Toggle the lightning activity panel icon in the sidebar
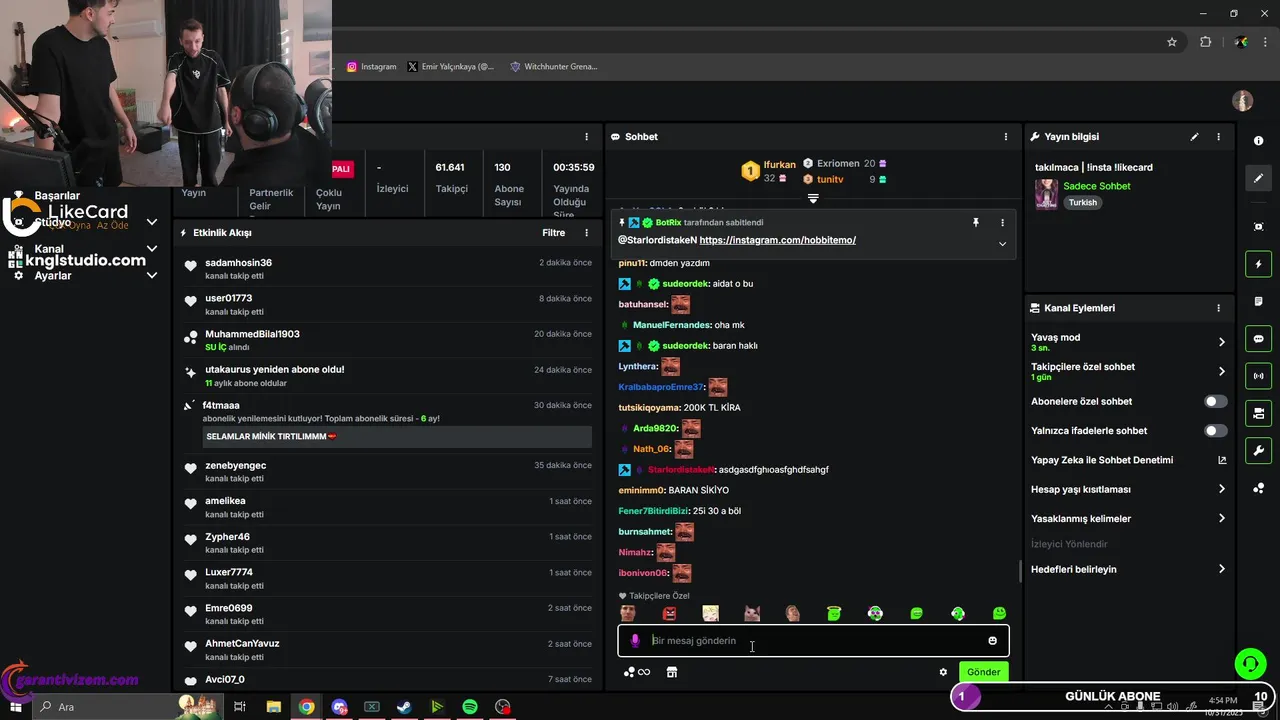Image resolution: width=1280 pixels, height=720 pixels. [1258, 265]
